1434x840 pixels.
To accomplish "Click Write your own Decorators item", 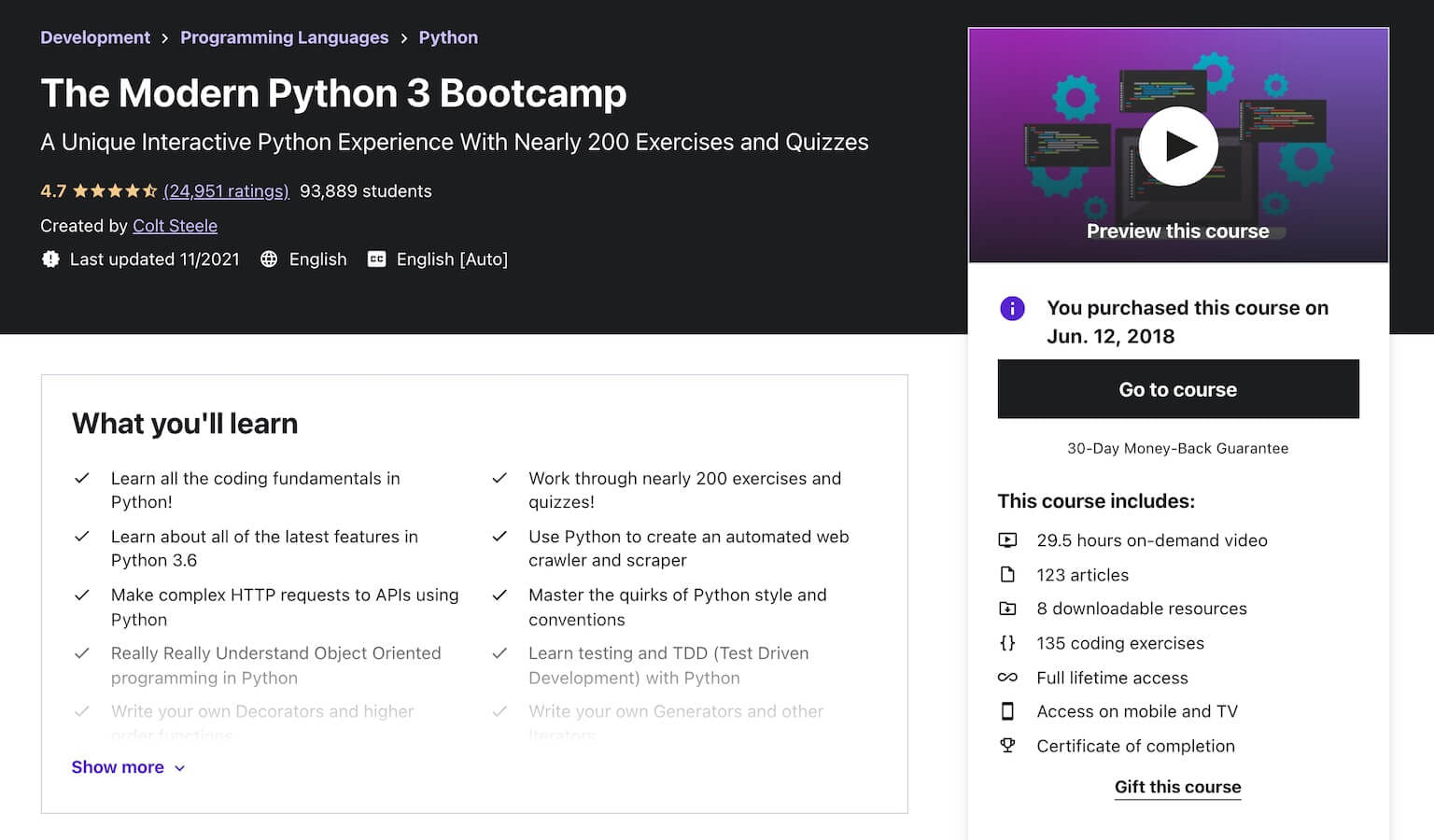I will pyautogui.click(x=262, y=722).
